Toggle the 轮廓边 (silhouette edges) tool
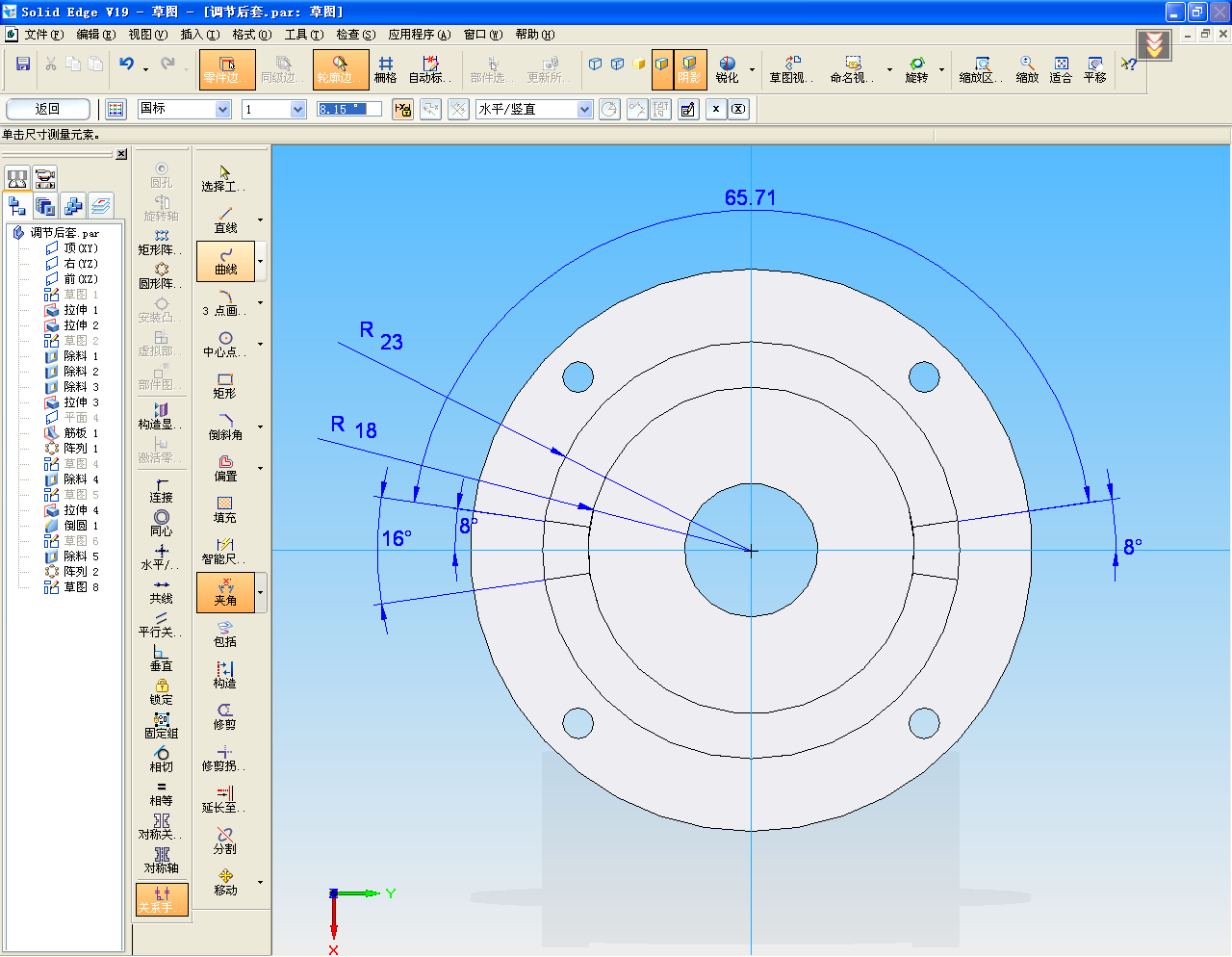1232x957 pixels. coord(341,69)
